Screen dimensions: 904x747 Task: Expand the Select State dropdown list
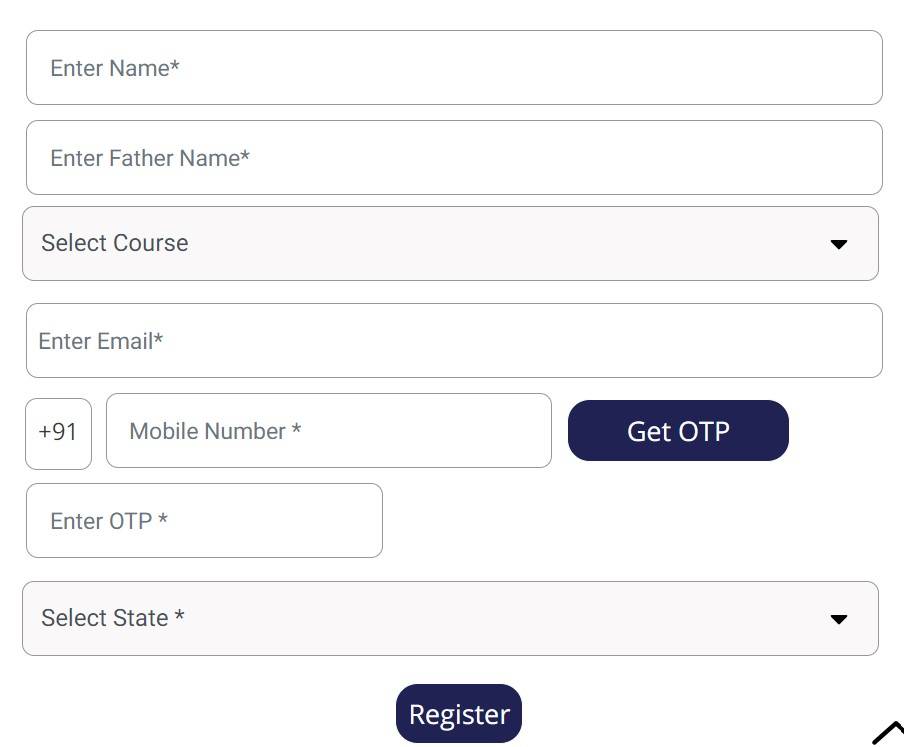pyautogui.click(x=450, y=619)
